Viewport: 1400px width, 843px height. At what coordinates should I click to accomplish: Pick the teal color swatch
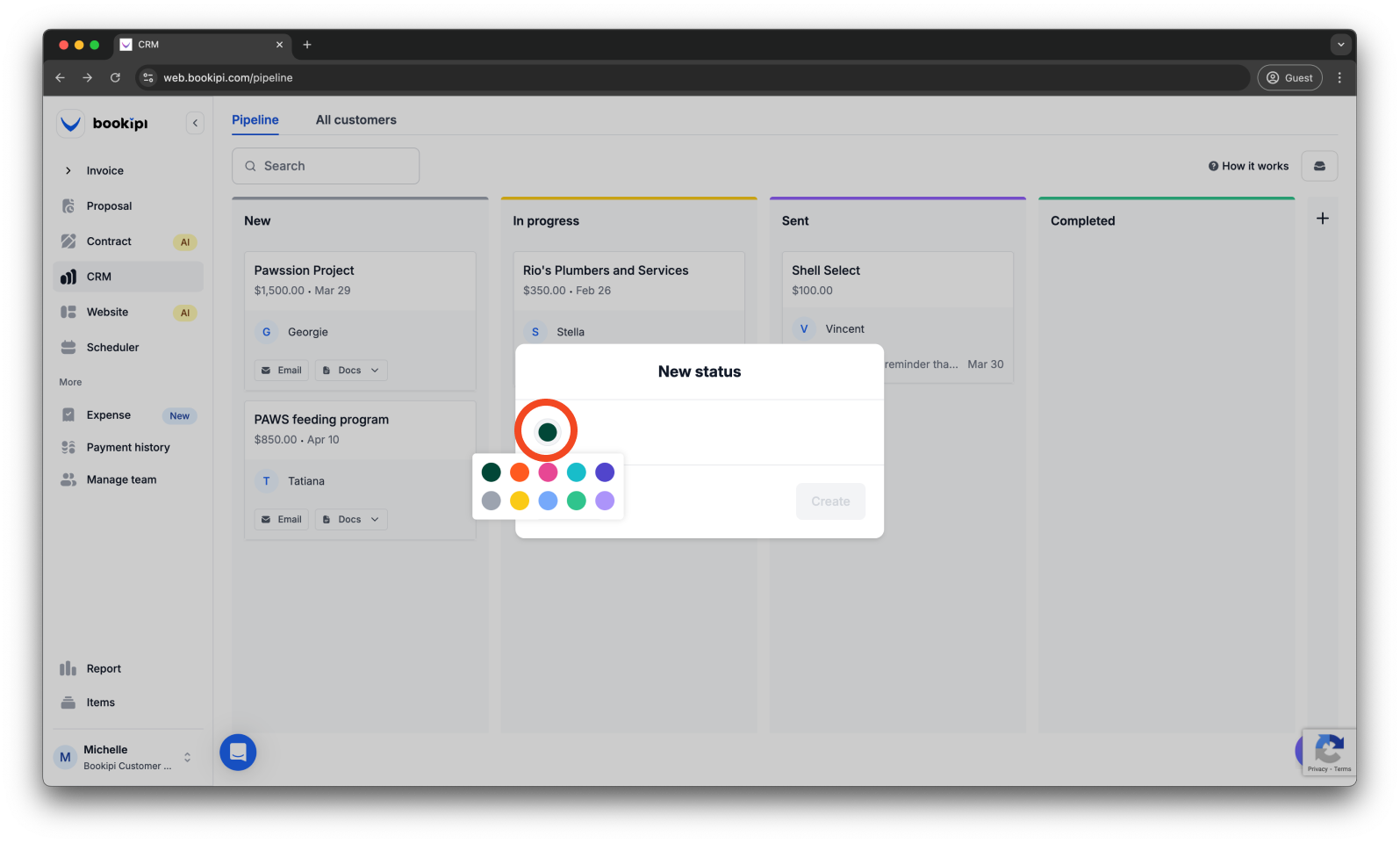(x=577, y=472)
